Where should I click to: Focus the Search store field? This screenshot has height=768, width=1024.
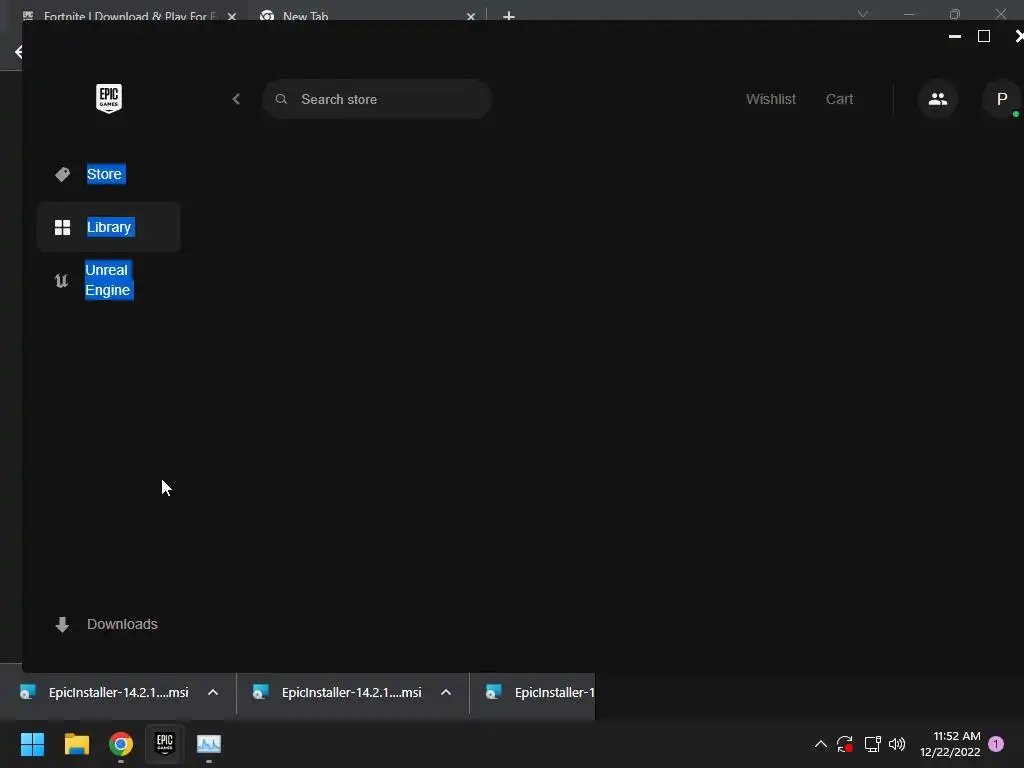point(377,99)
